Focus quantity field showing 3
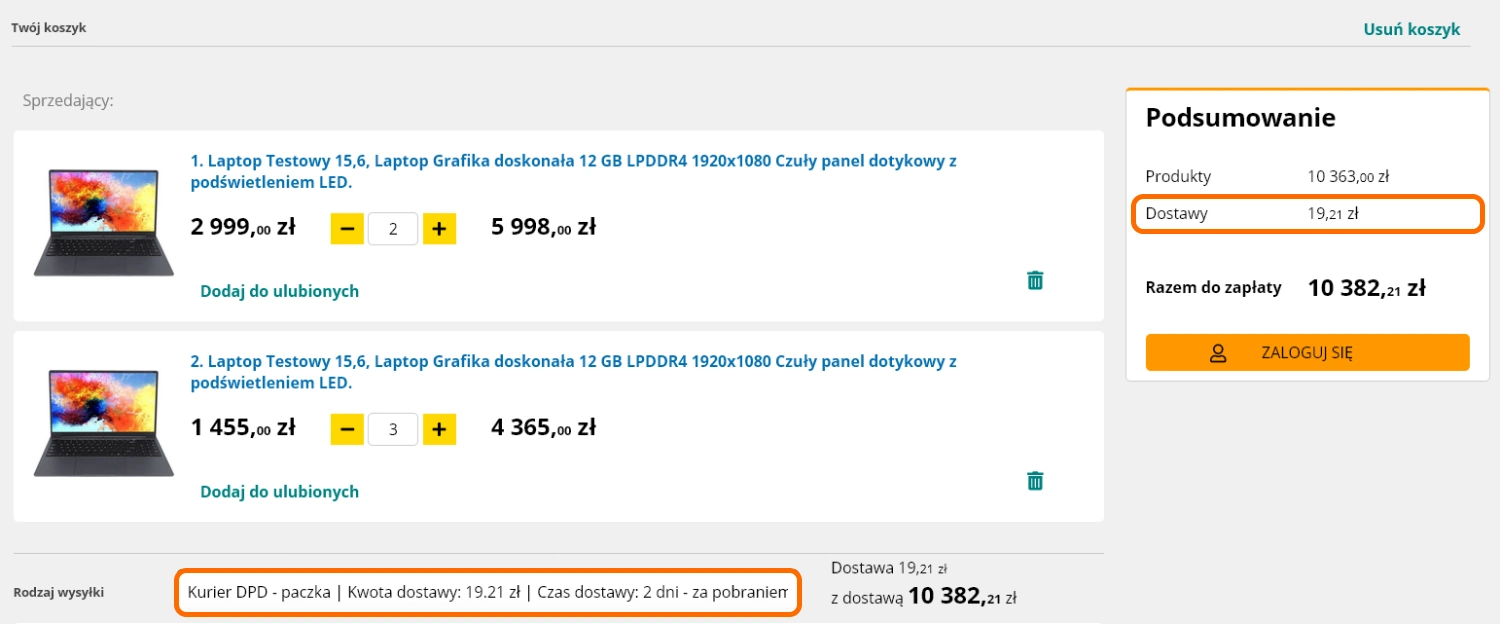The image size is (1500, 624). (393, 430)
